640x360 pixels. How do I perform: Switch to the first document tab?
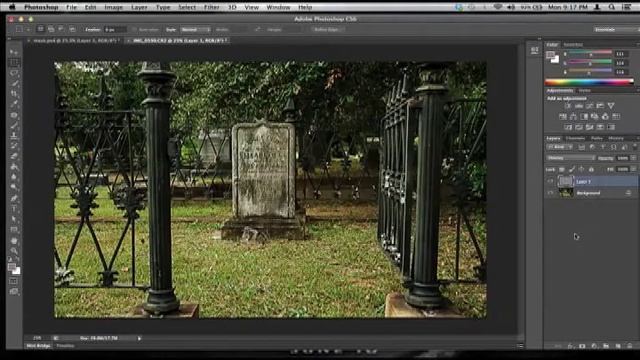[74, 41]
